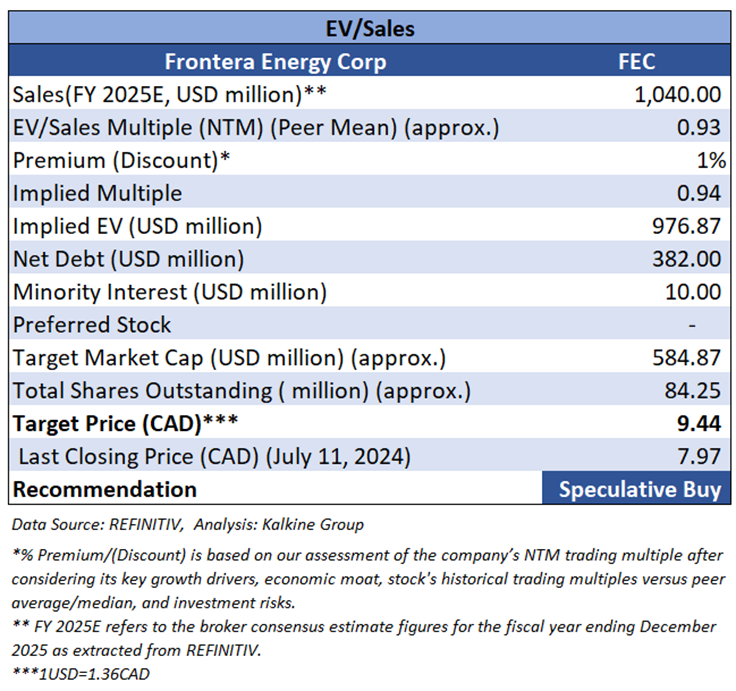Select the Frontera Energy Corp header cell
The image size is (736, 691).
[x=276, y=61]
